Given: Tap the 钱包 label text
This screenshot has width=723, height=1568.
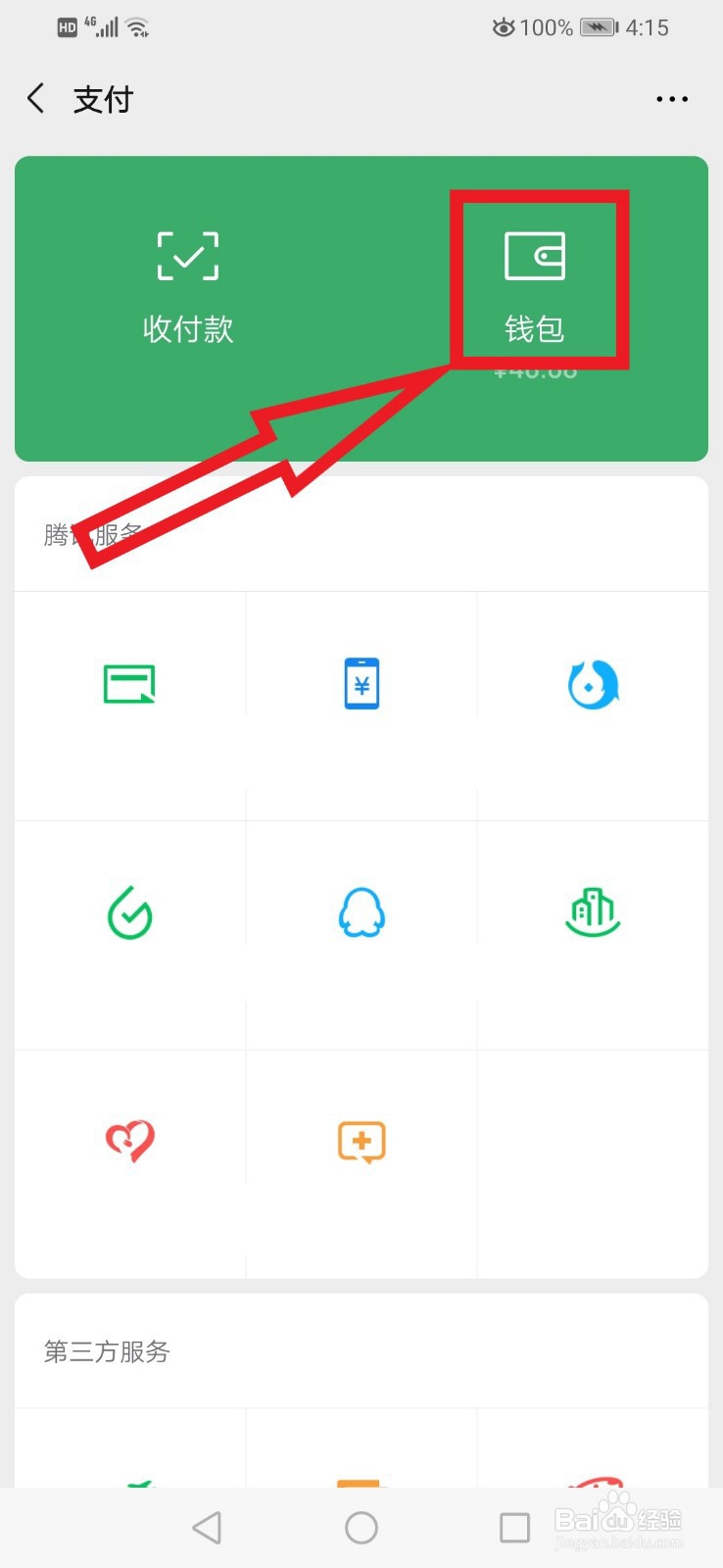Looking at the screenshot, I should coord(535,328).
